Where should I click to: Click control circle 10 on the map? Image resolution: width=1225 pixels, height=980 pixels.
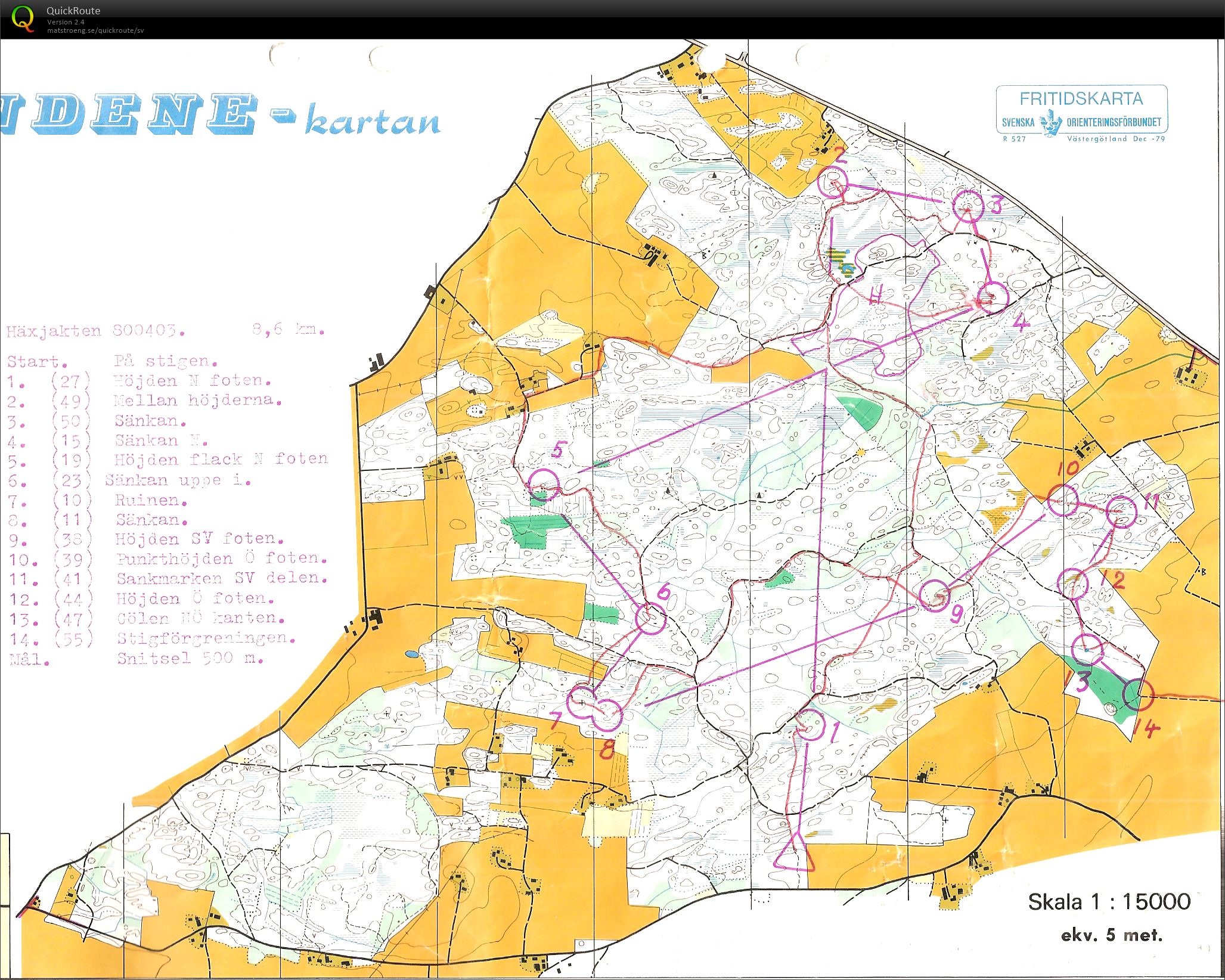click(1062, 500)
